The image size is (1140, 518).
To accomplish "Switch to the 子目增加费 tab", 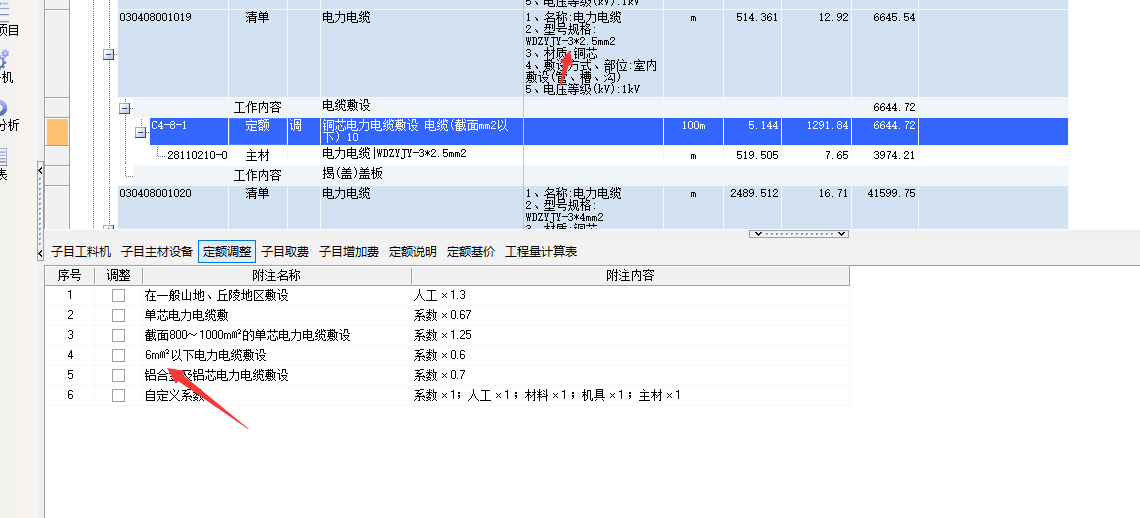I will point(349,252).
